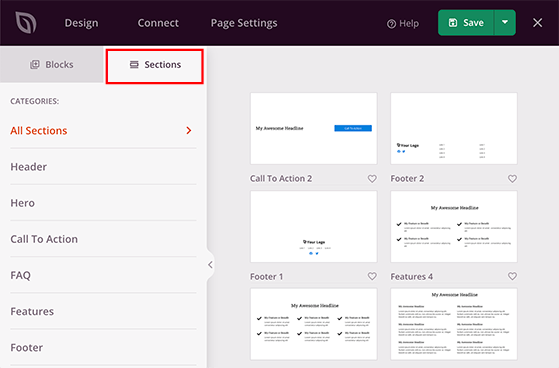This screenshot has height=368, width=559.
Task: Click the Sections tab icon
Action: [134, 65]
